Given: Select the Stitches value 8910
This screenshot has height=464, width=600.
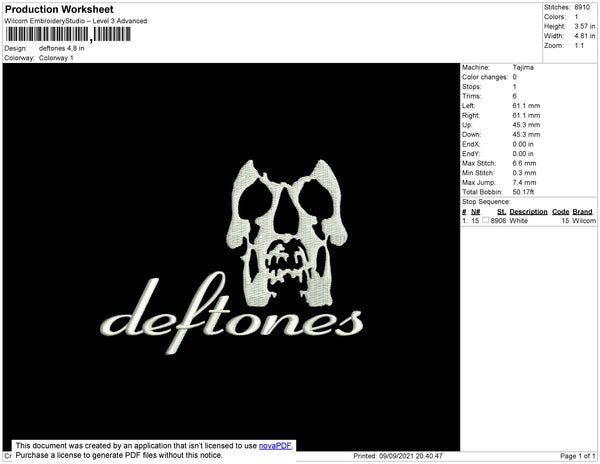Looking at the screenshot, I should (582, 7).
